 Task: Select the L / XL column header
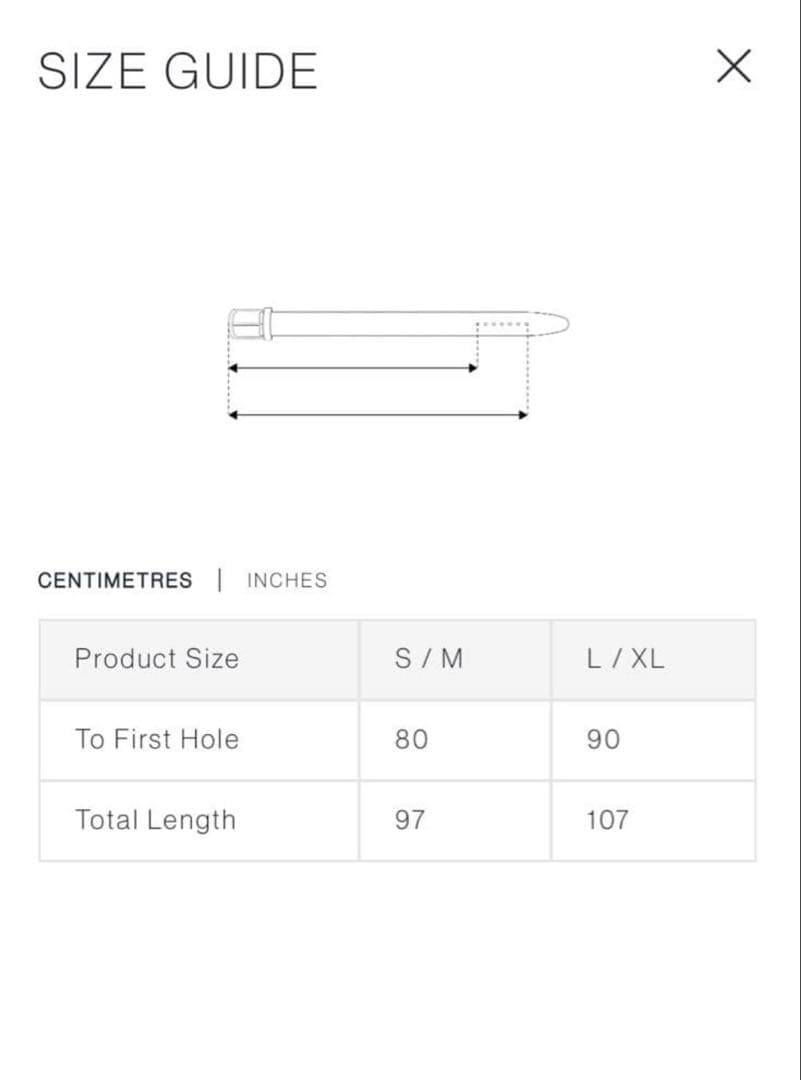(624, 659)
